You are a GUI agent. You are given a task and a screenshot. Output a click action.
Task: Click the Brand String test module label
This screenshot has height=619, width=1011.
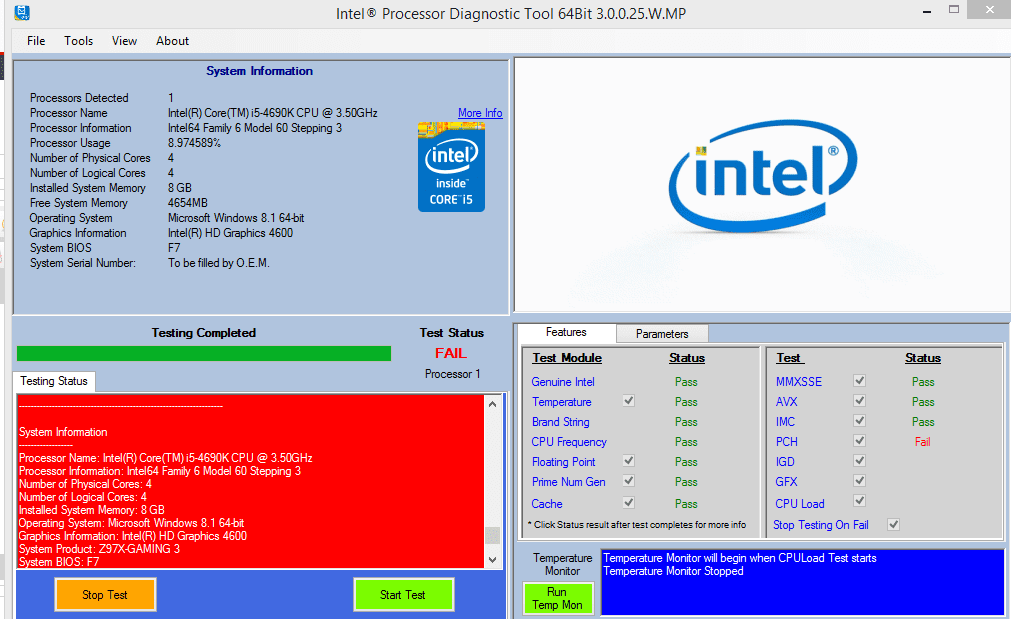click(560, 422)
